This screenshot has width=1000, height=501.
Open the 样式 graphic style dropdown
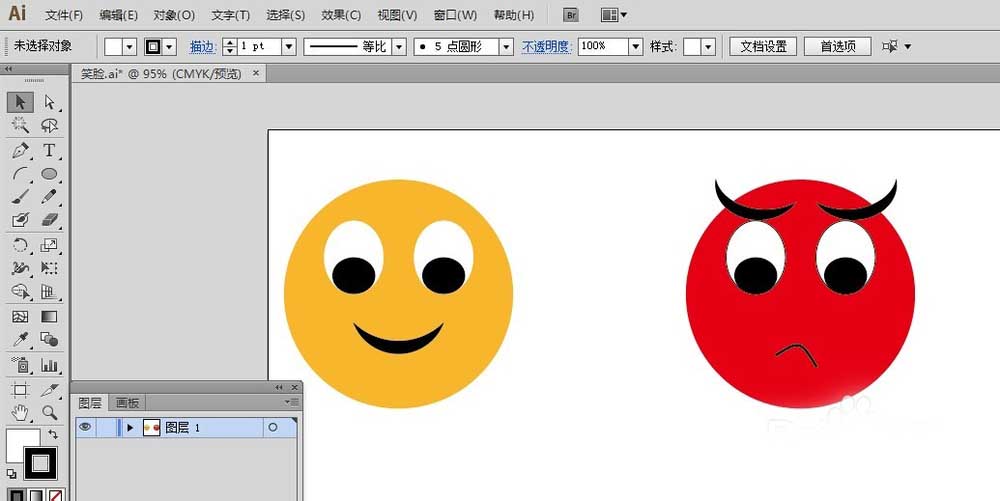pyautogui.click(x=709, y=47)
